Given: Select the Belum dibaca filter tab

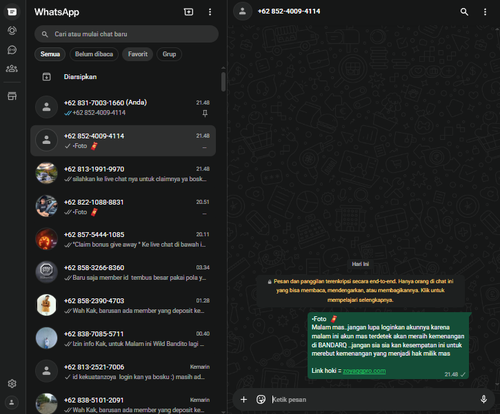Looking at the screenshot, I should pos(94,54).
